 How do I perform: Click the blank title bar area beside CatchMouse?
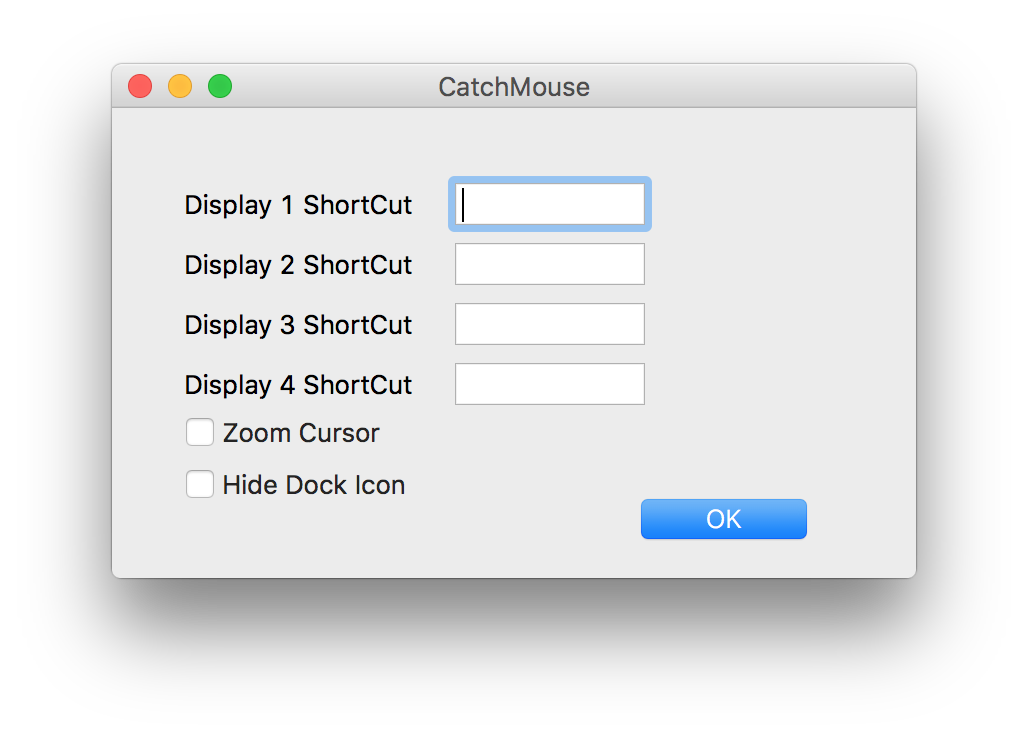pyautogui.click(x=754, y=86)
